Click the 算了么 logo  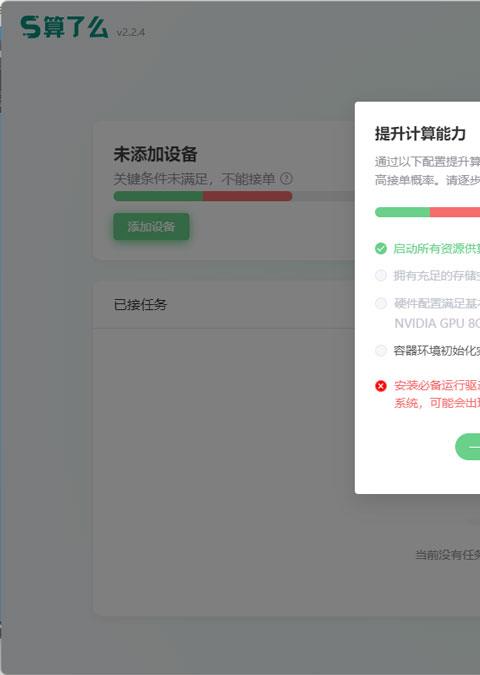(x=64, y=28)
